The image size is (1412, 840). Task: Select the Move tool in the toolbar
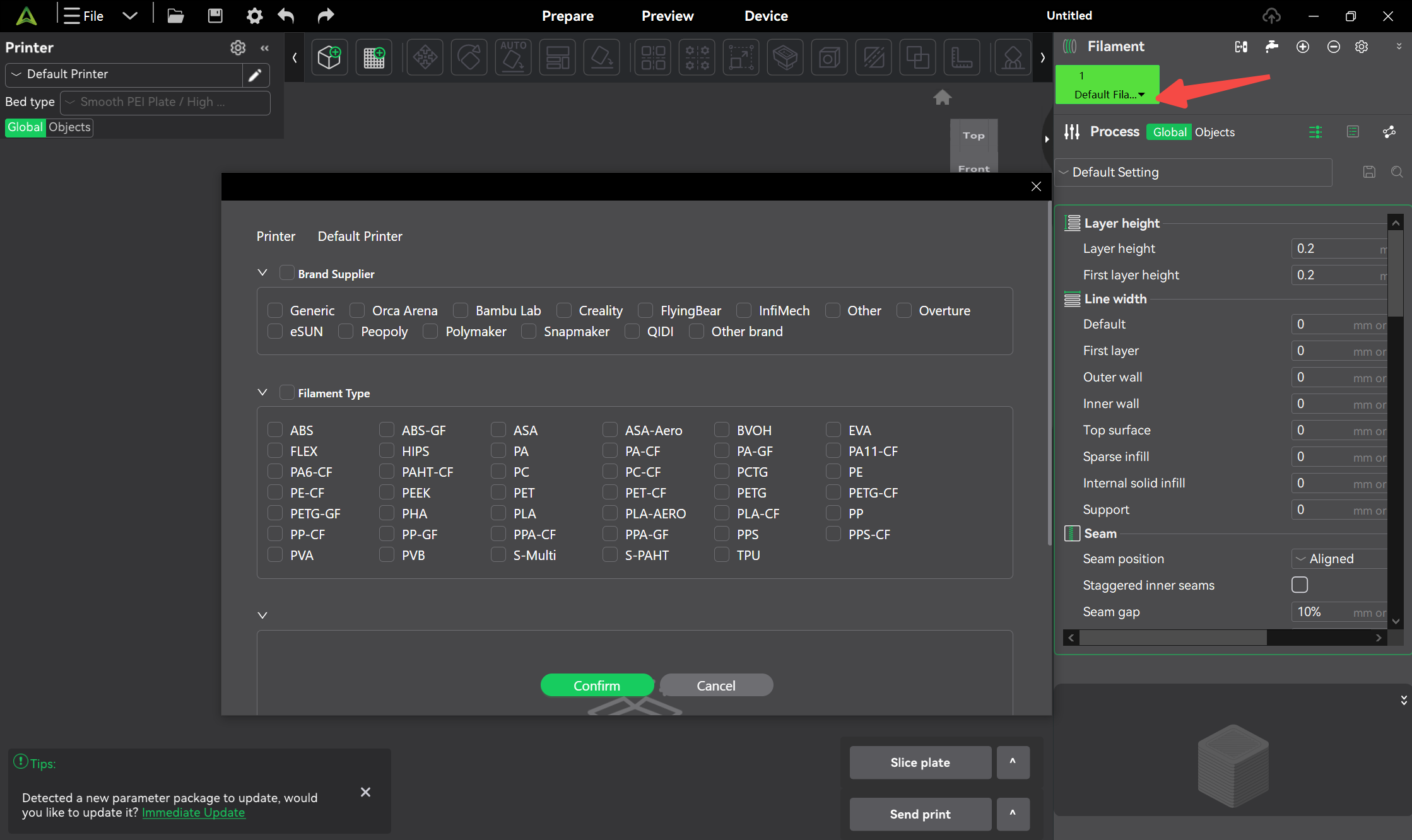tap(425, 57)
